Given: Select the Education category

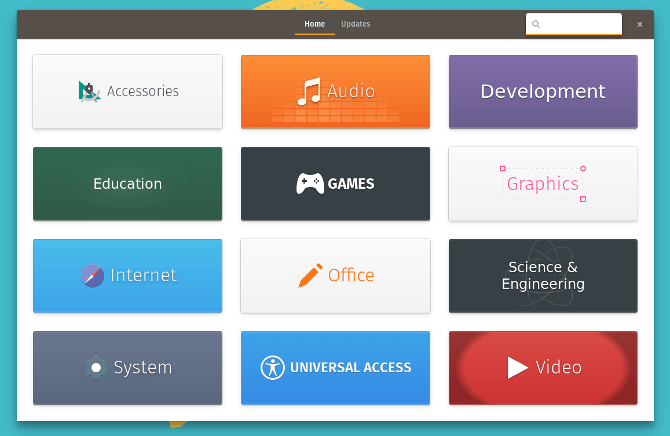Looking at the screenshot, I should 127,184.
